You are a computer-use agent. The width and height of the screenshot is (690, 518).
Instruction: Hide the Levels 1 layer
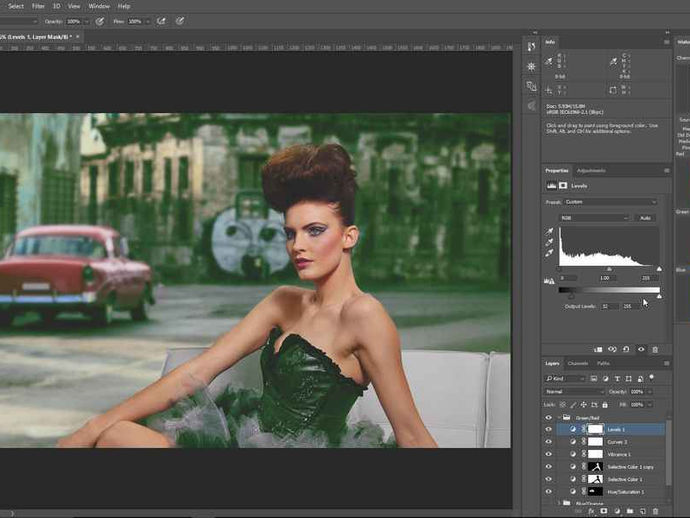tap(548, 428)
